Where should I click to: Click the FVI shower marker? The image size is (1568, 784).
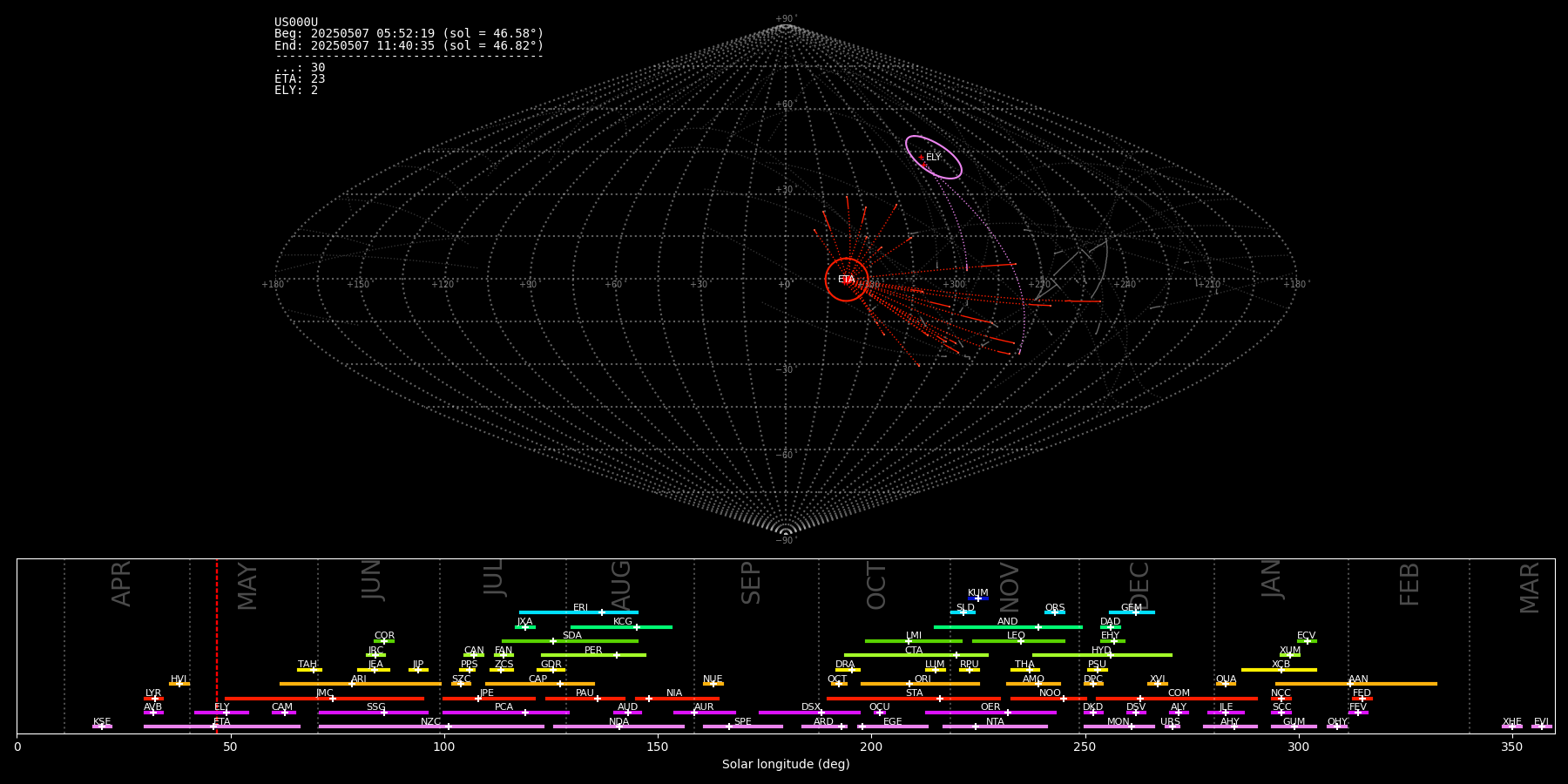coord(1541,727)
